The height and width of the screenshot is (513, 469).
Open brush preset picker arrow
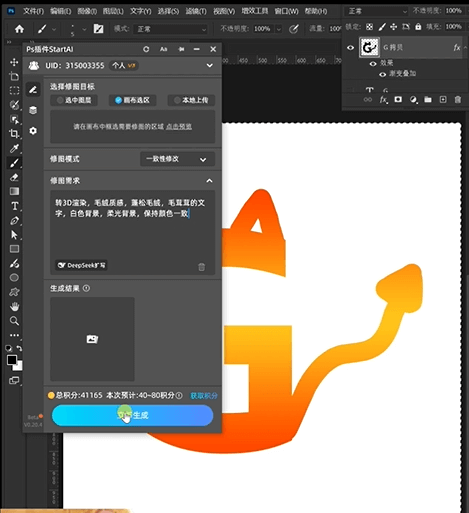point(84,30)
